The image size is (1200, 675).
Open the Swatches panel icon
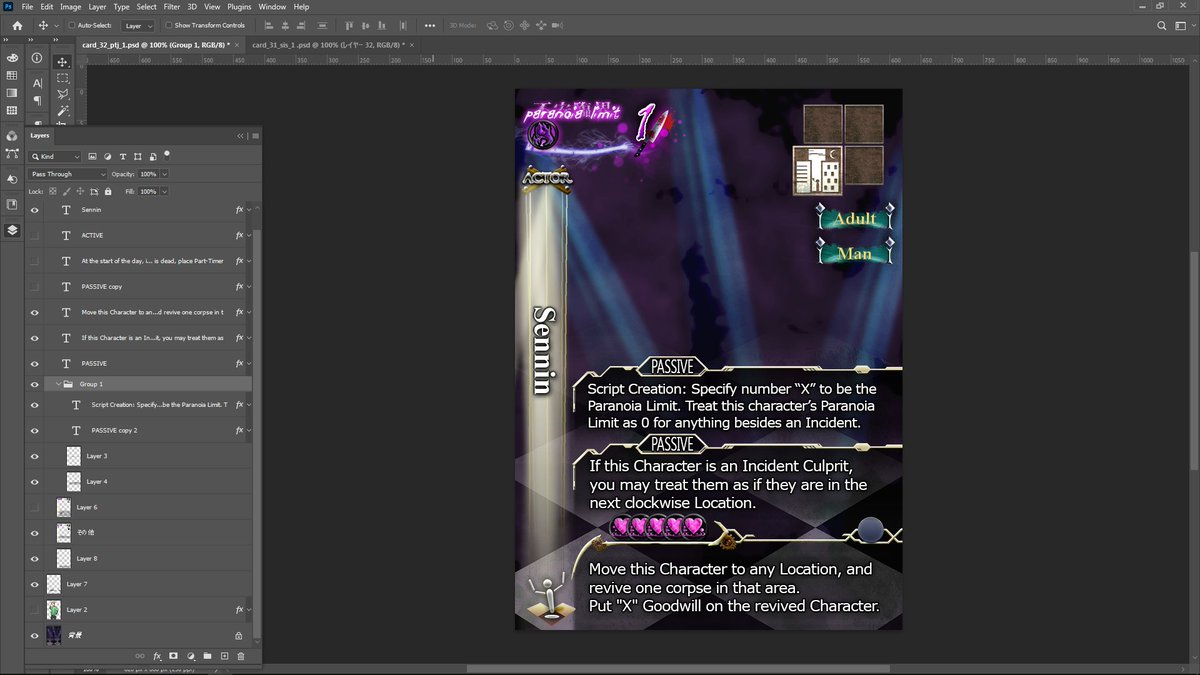pos(12,75)
